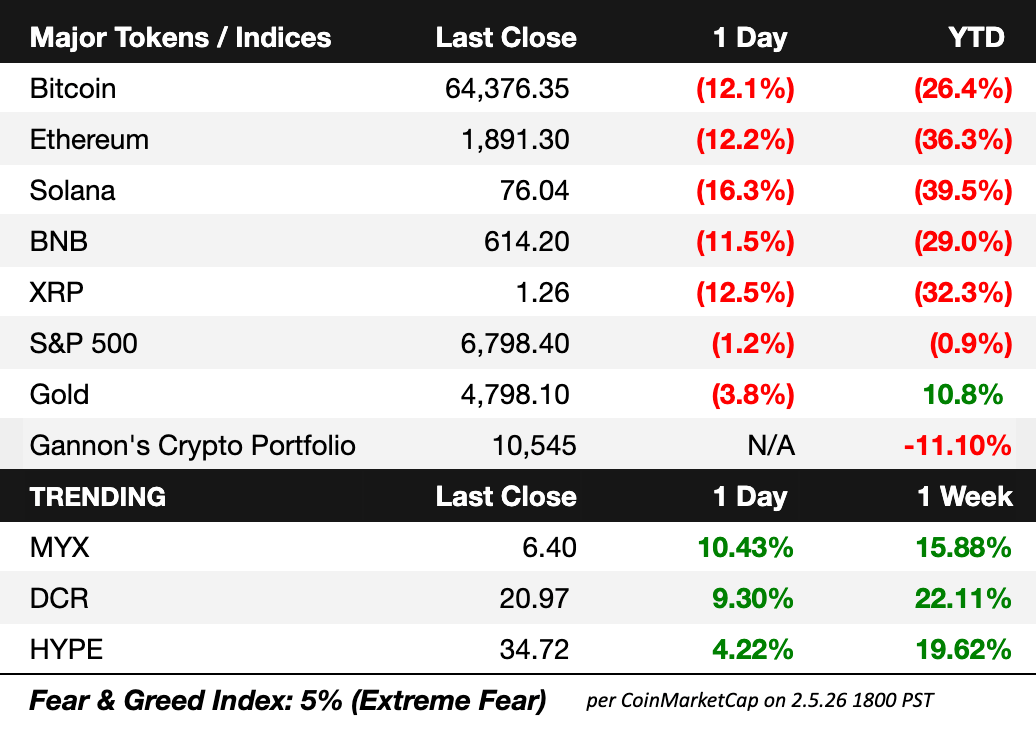
Task: Click the CoinMarketCap source note
Action: click(760, 701)
